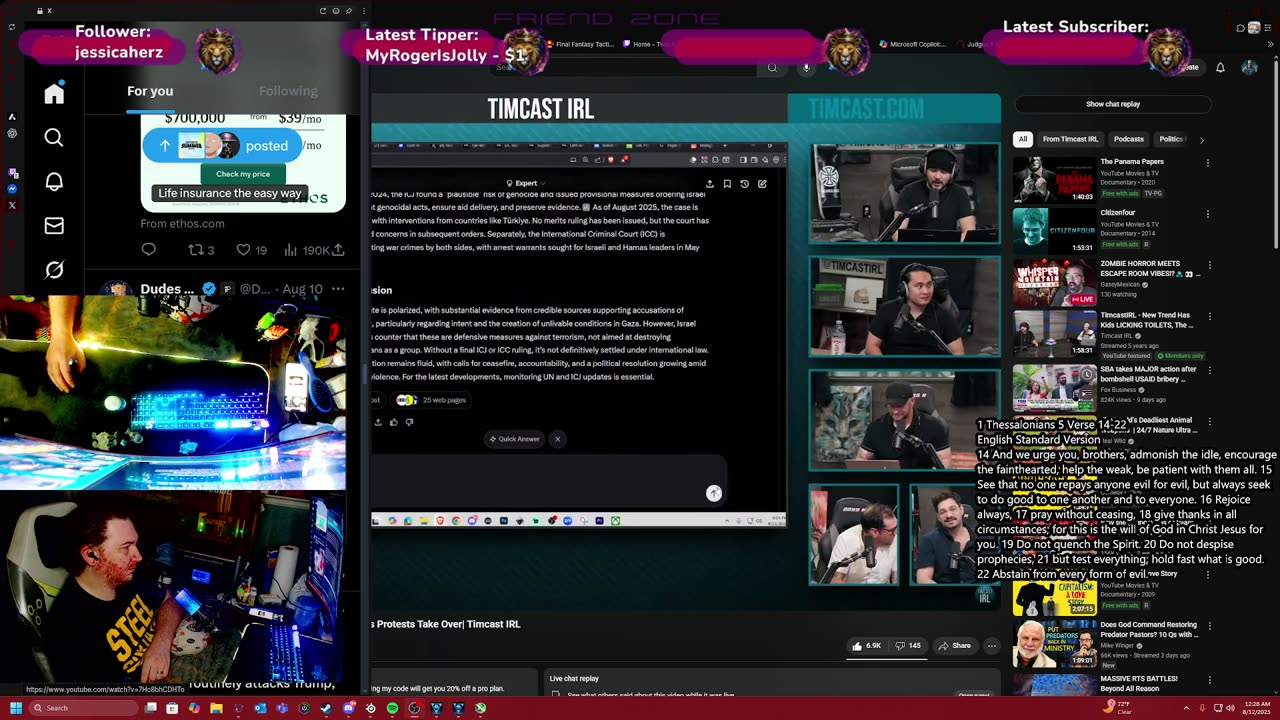This screenshot has width=1280, height=720.
Task: Open Steam from the taskbar
Action: [326, 708]
